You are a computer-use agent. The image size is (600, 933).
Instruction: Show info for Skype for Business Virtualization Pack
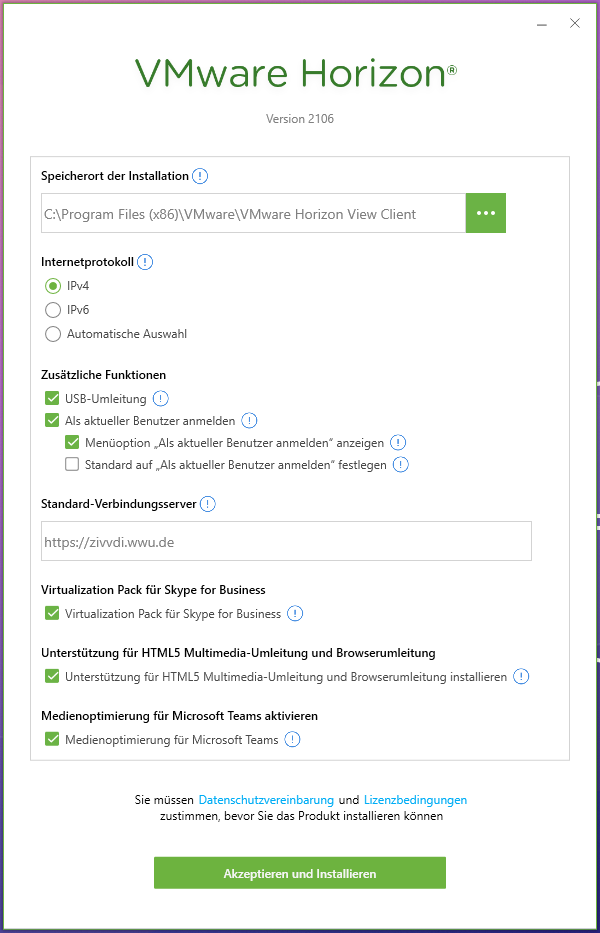coord(295,613)
